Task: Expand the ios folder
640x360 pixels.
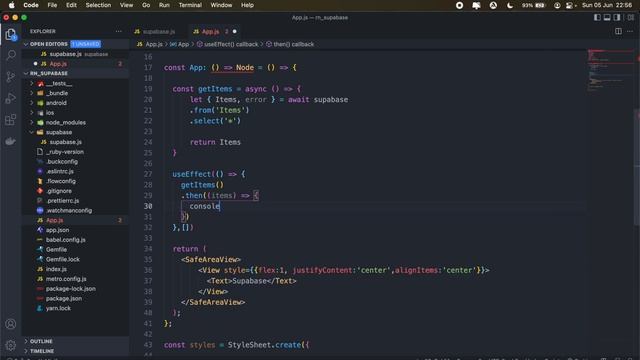Action: pyautogui.click(x=50, y=113)
